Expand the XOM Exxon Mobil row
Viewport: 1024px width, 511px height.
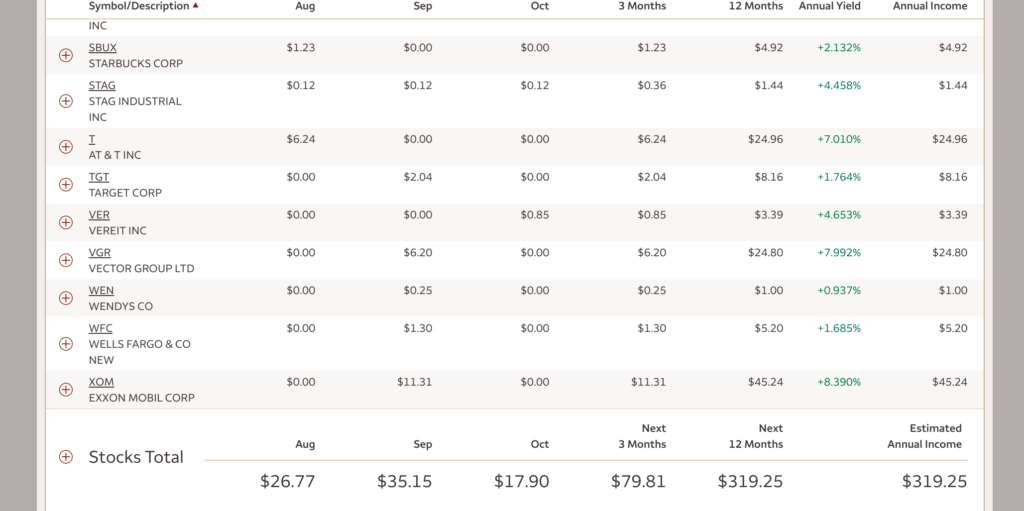[x=66, y=390]
